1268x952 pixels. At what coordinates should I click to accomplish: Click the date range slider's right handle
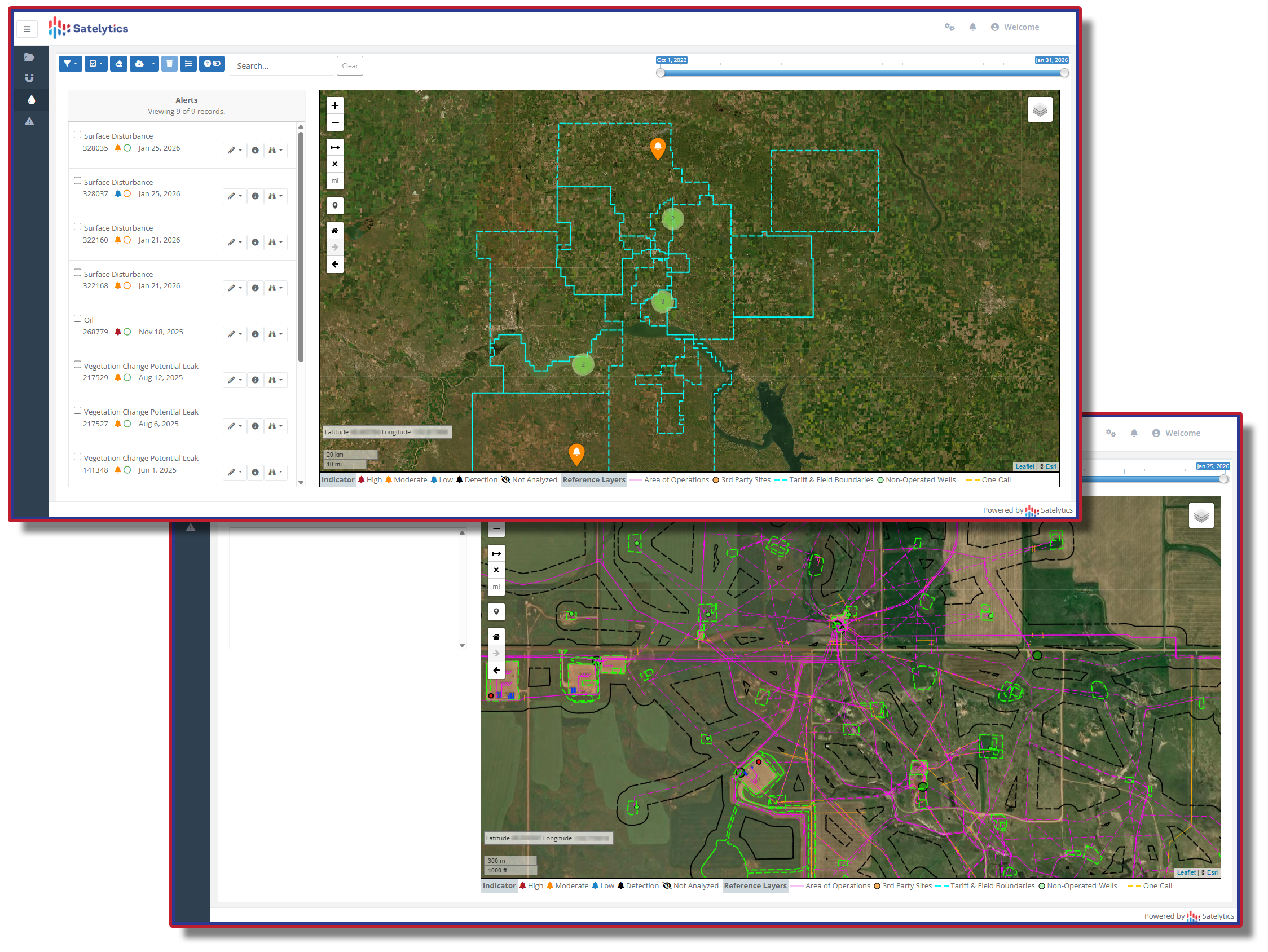1064,73
